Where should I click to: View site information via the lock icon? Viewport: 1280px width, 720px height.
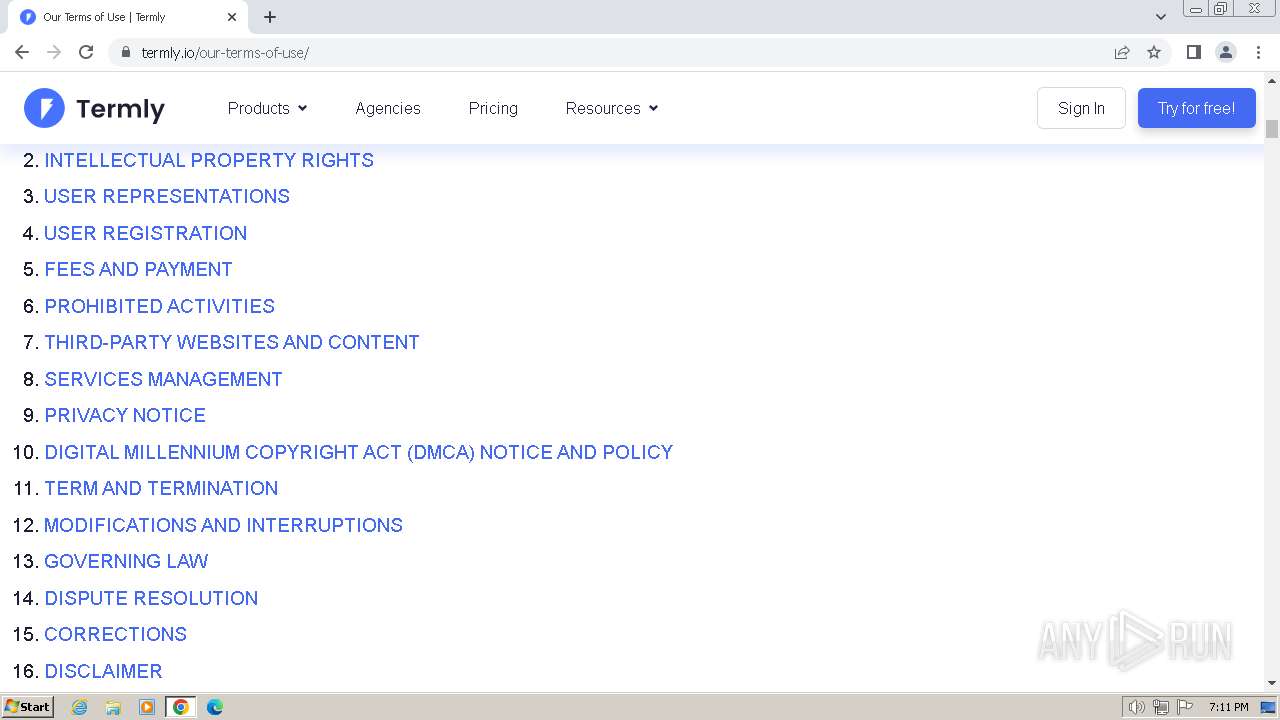(x=125, y=52)
